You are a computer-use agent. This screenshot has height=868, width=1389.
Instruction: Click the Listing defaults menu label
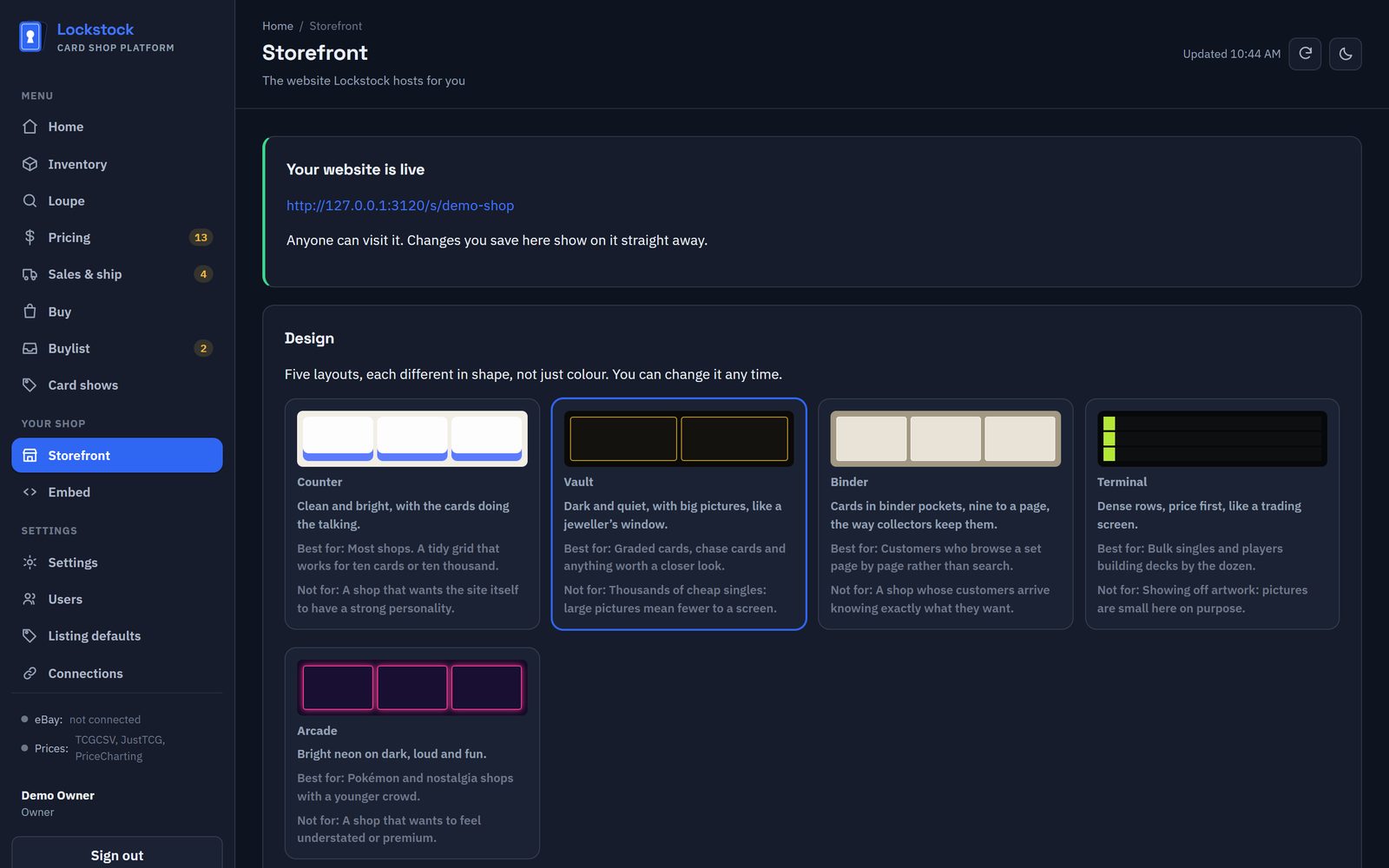pos(95,635)
